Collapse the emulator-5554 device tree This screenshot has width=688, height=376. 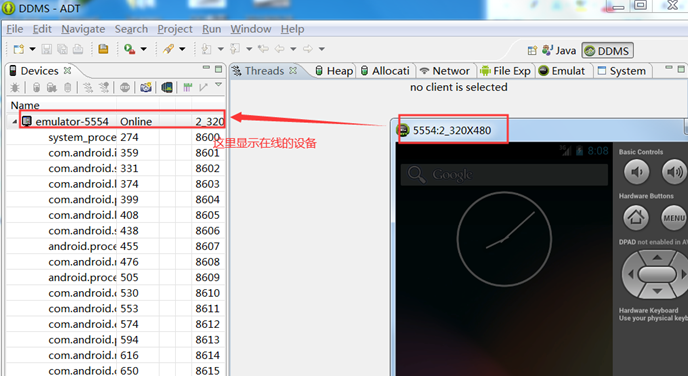14,122
